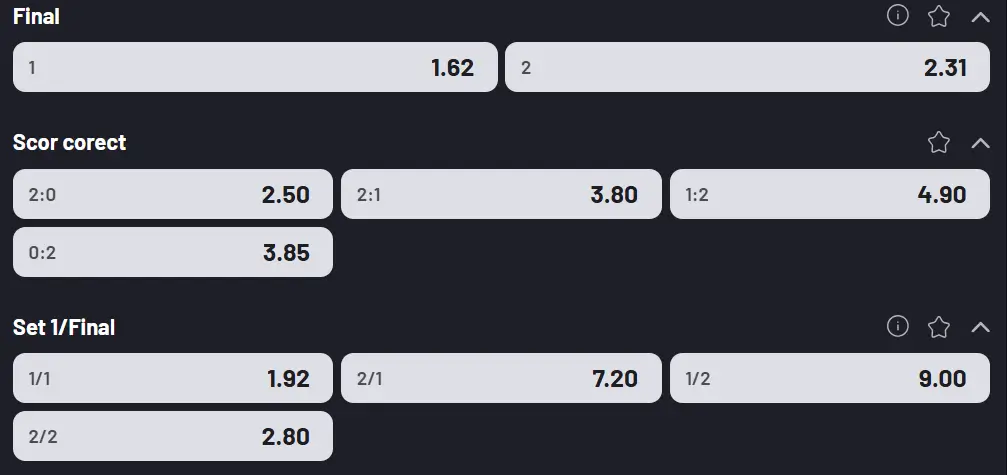Image resolution: width=1007 pixels, height=475 pixels.
Task: Collapse the Set 1/Final section
Action: (x=980, y=326)
